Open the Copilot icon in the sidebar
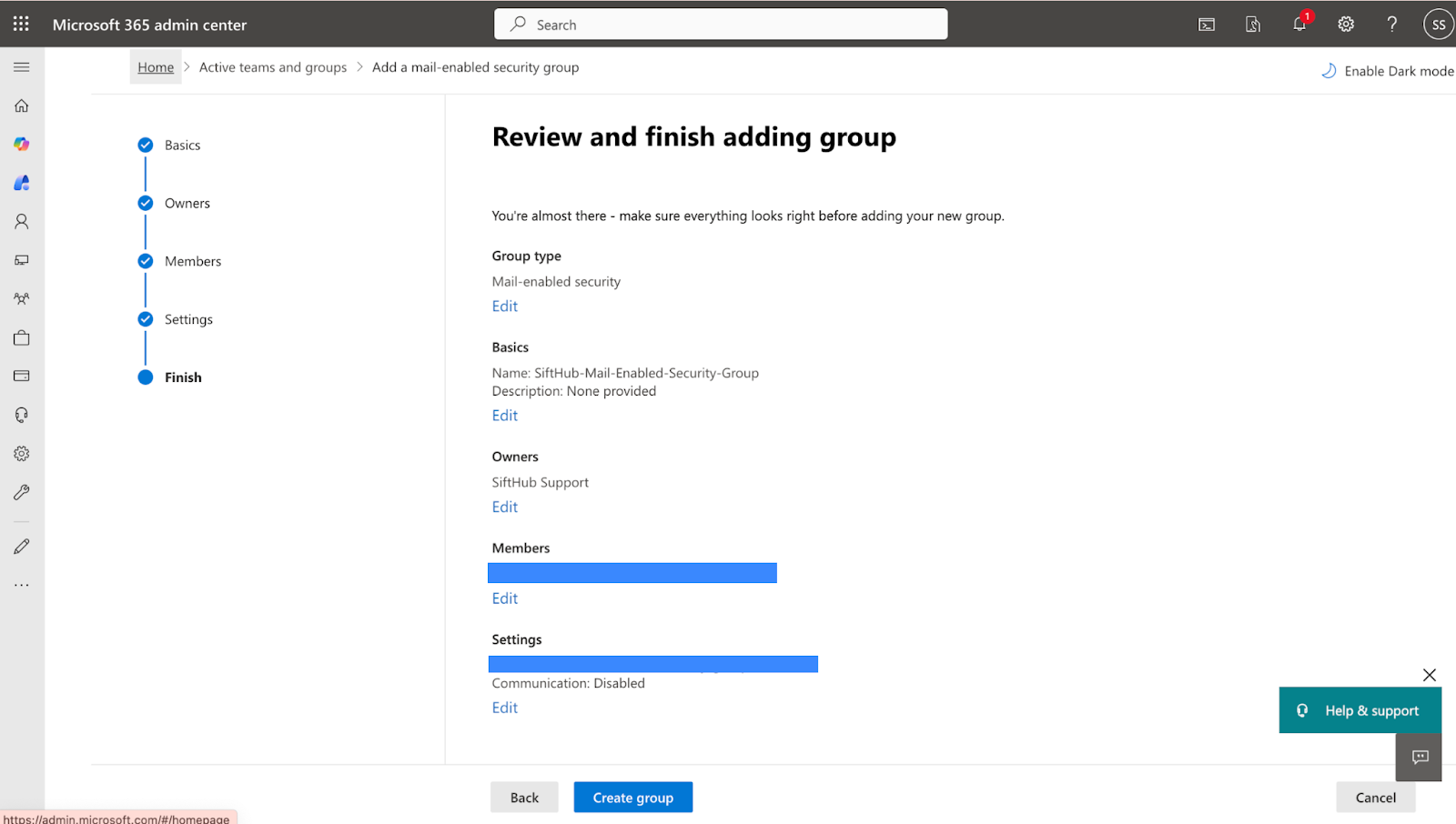Screen dimensions: 1456x824 [x=22, y=145]
